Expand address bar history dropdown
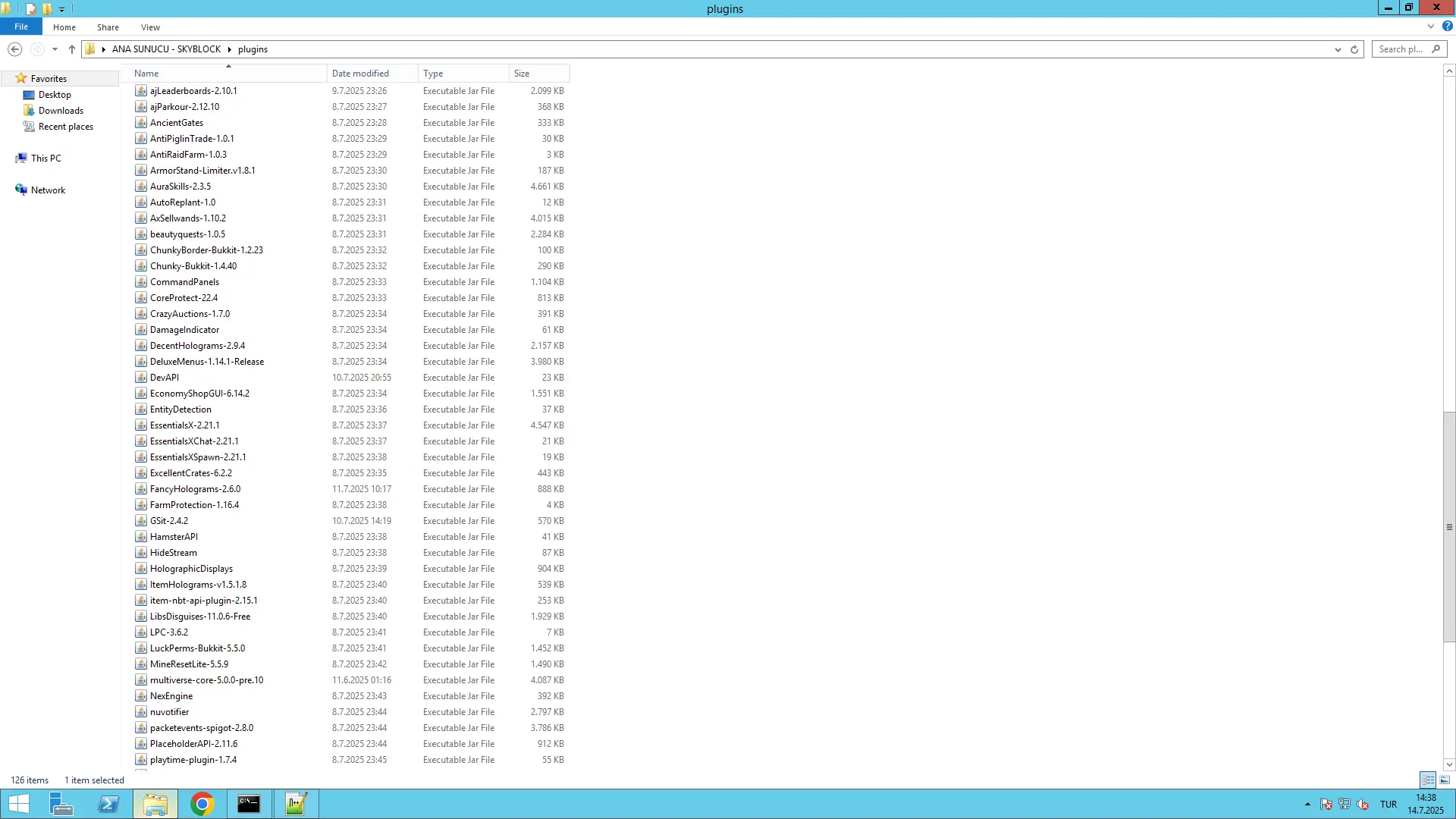This screenshot has height=819, width=1456. (1338, 49)
